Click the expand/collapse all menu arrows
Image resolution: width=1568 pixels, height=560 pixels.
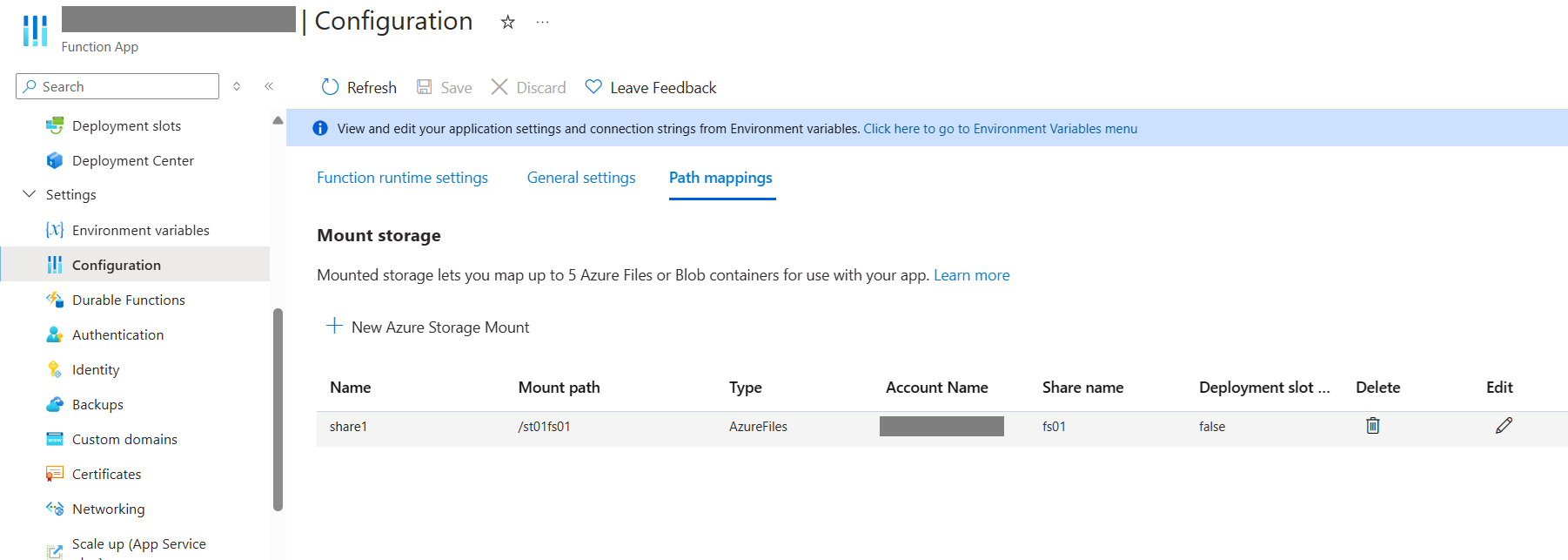coord(237,86)
